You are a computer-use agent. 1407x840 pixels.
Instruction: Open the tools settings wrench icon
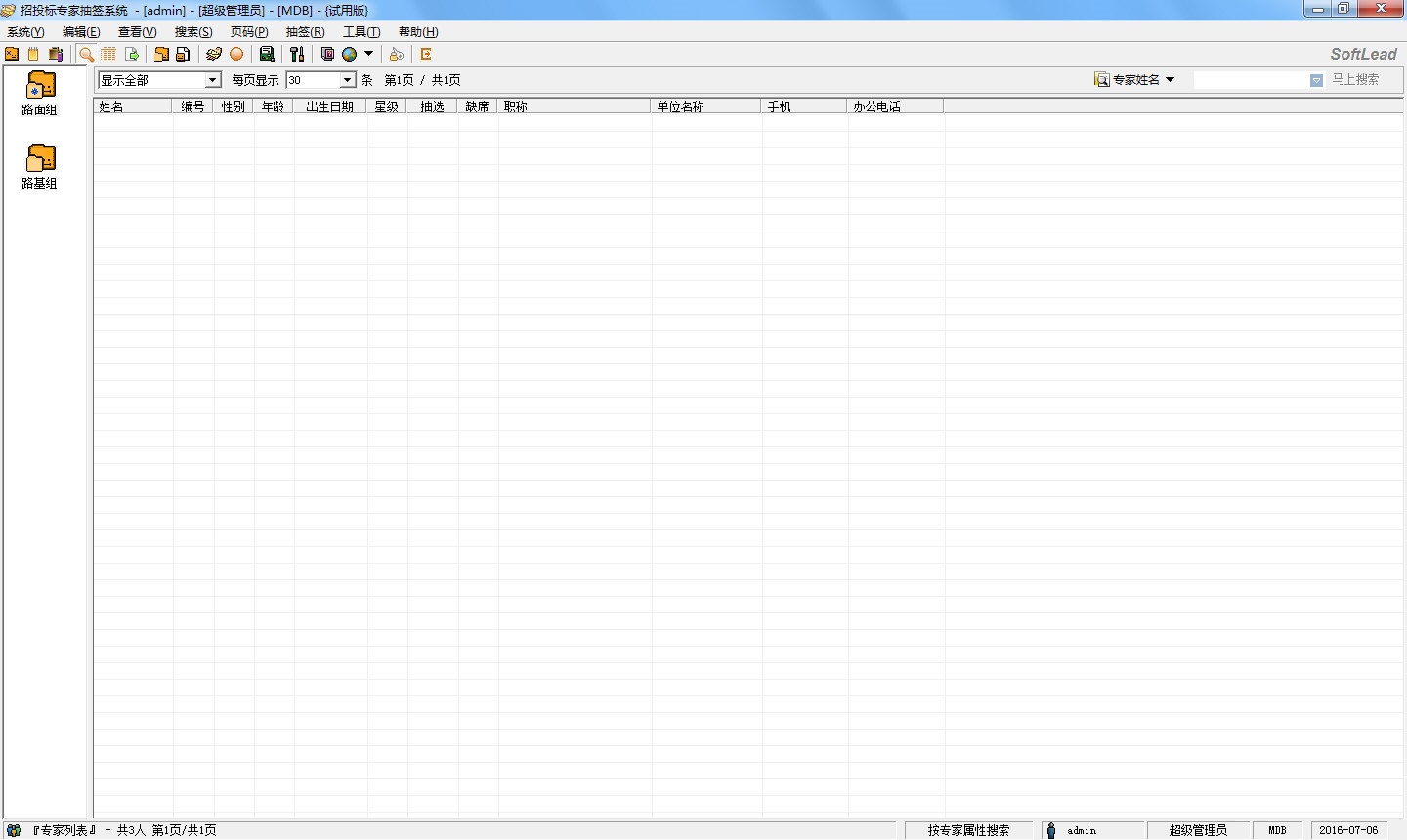click(297, 55)
